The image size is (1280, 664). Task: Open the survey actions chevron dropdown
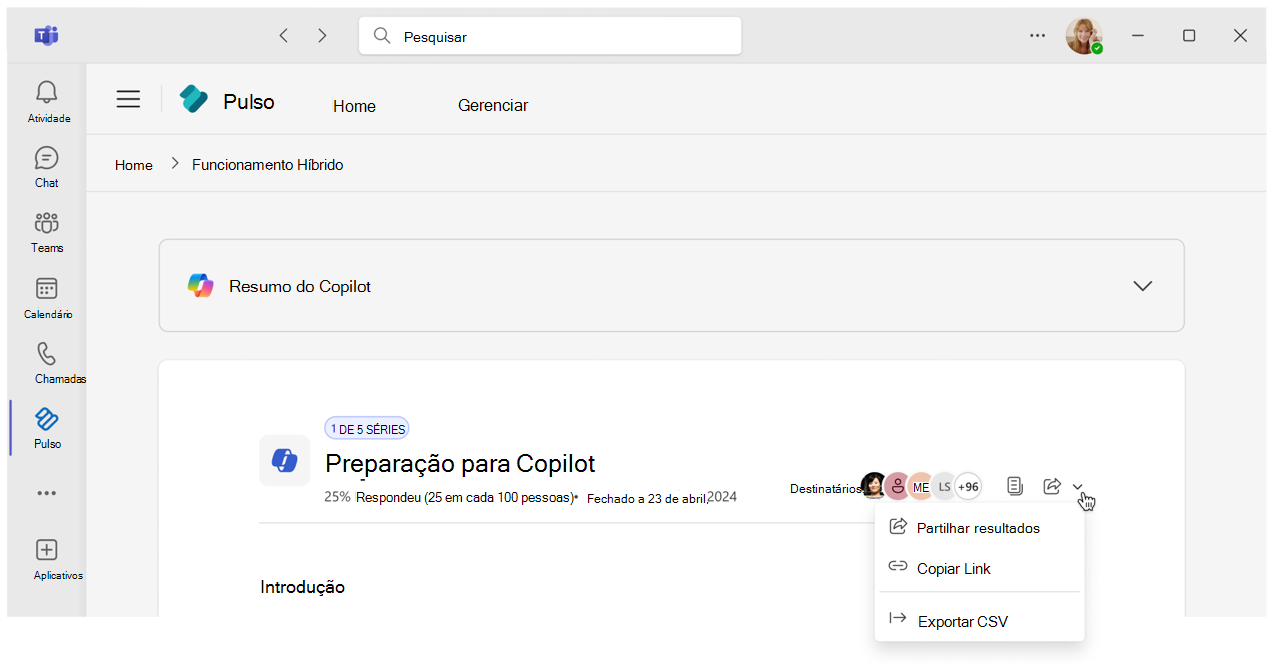(1077, 486)
